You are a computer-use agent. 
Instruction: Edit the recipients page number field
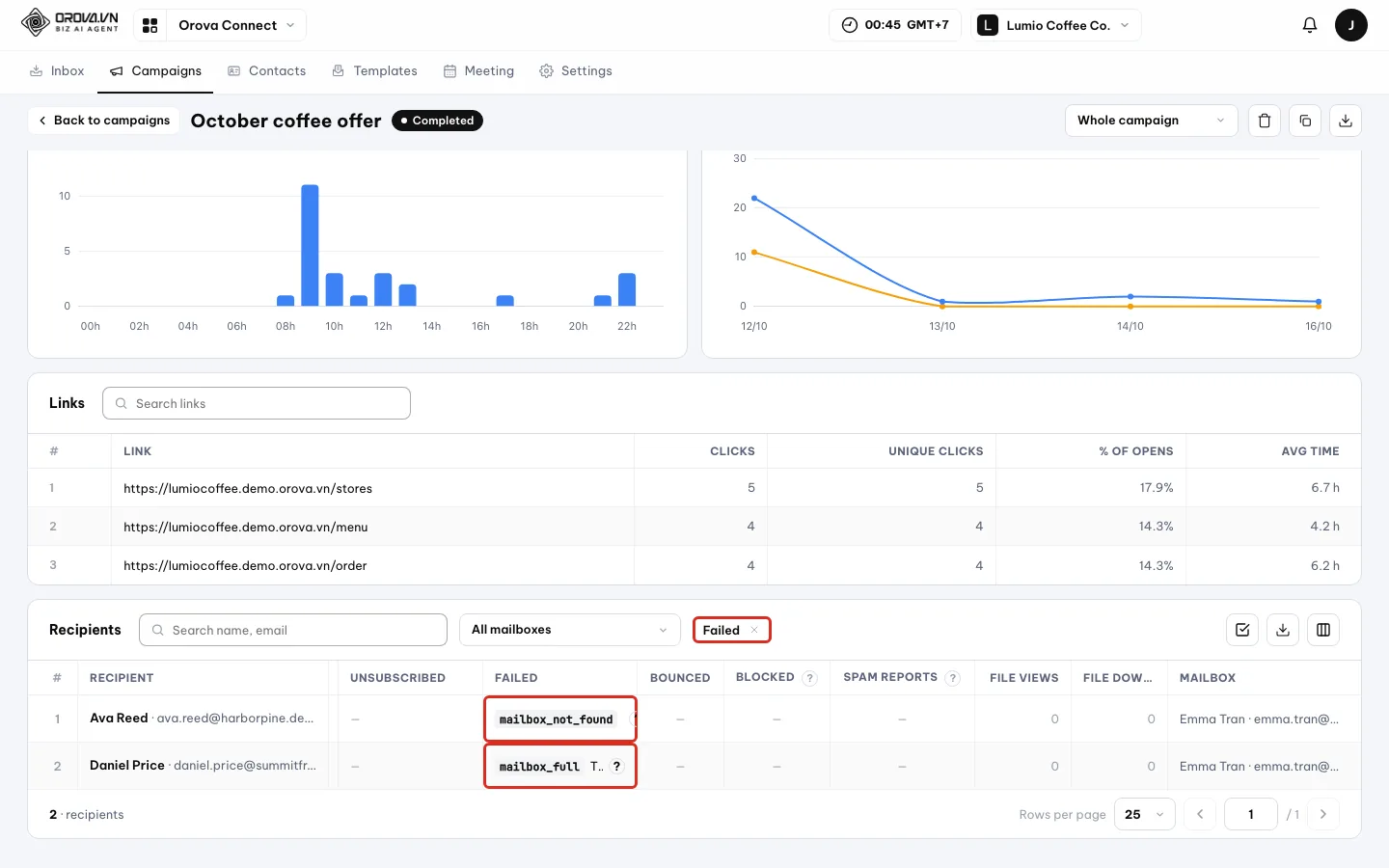pos(1251,814)
